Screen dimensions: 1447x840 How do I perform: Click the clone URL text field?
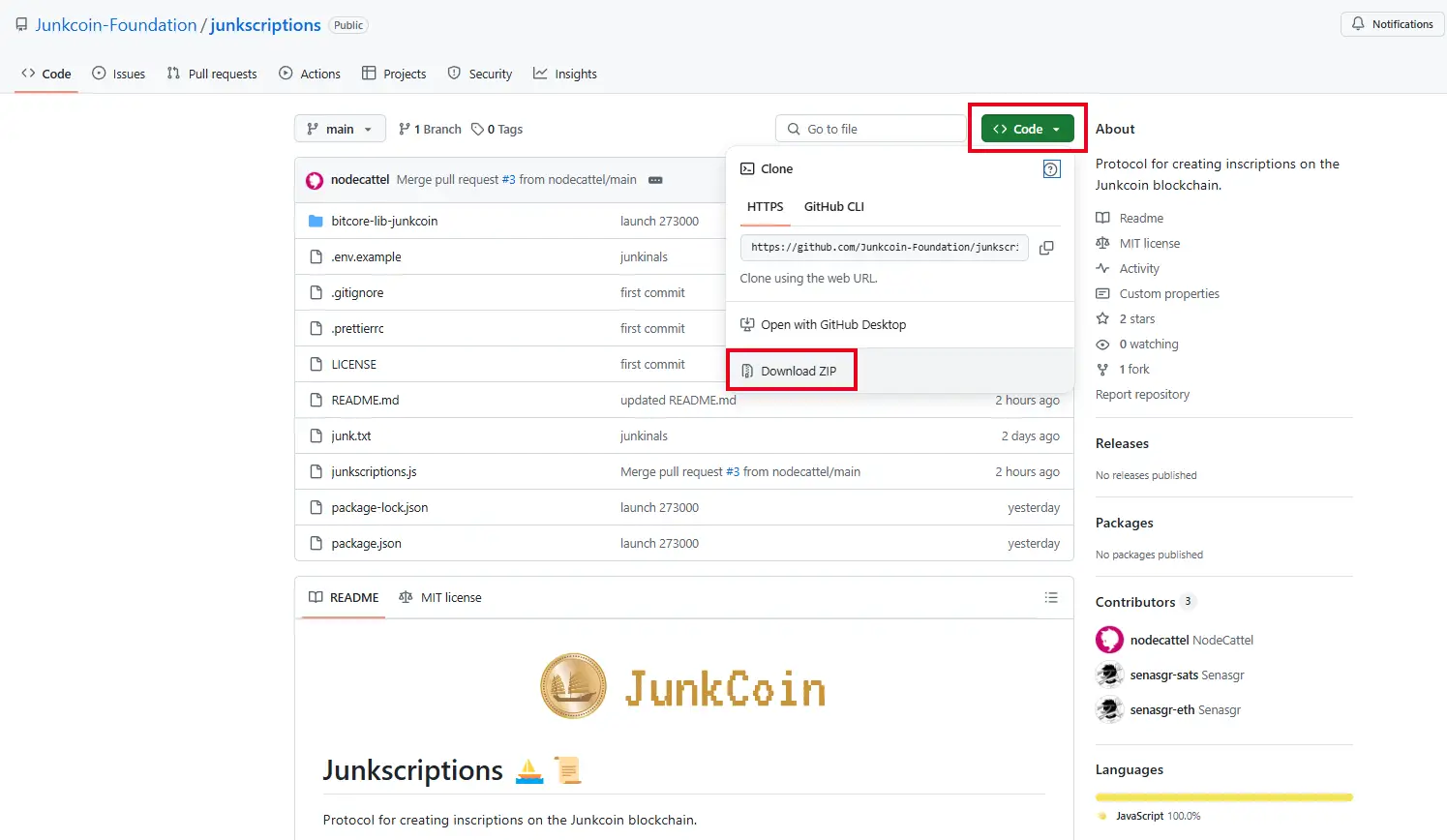(x=885, y=248)
